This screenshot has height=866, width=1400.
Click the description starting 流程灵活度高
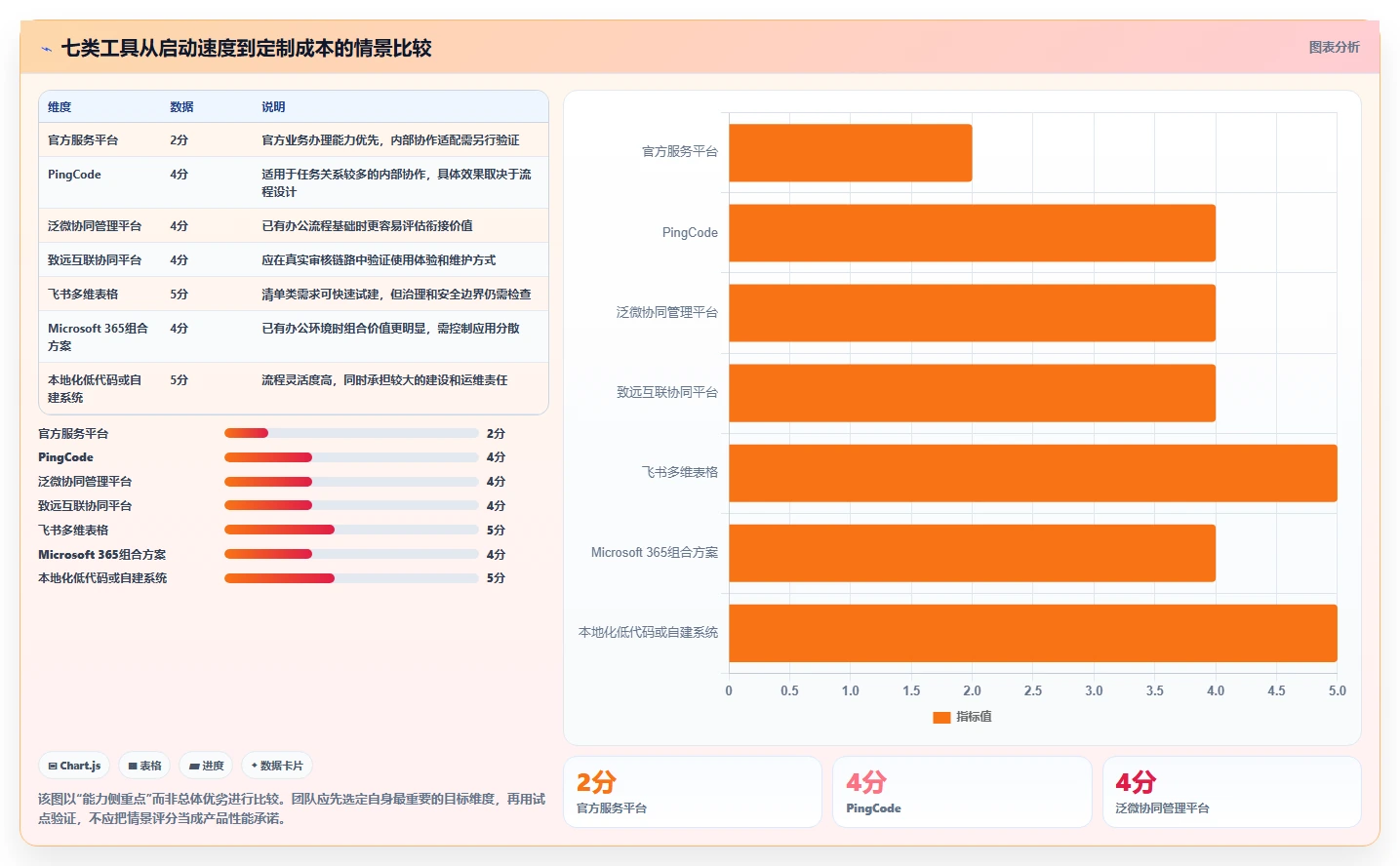coord(384,380)
